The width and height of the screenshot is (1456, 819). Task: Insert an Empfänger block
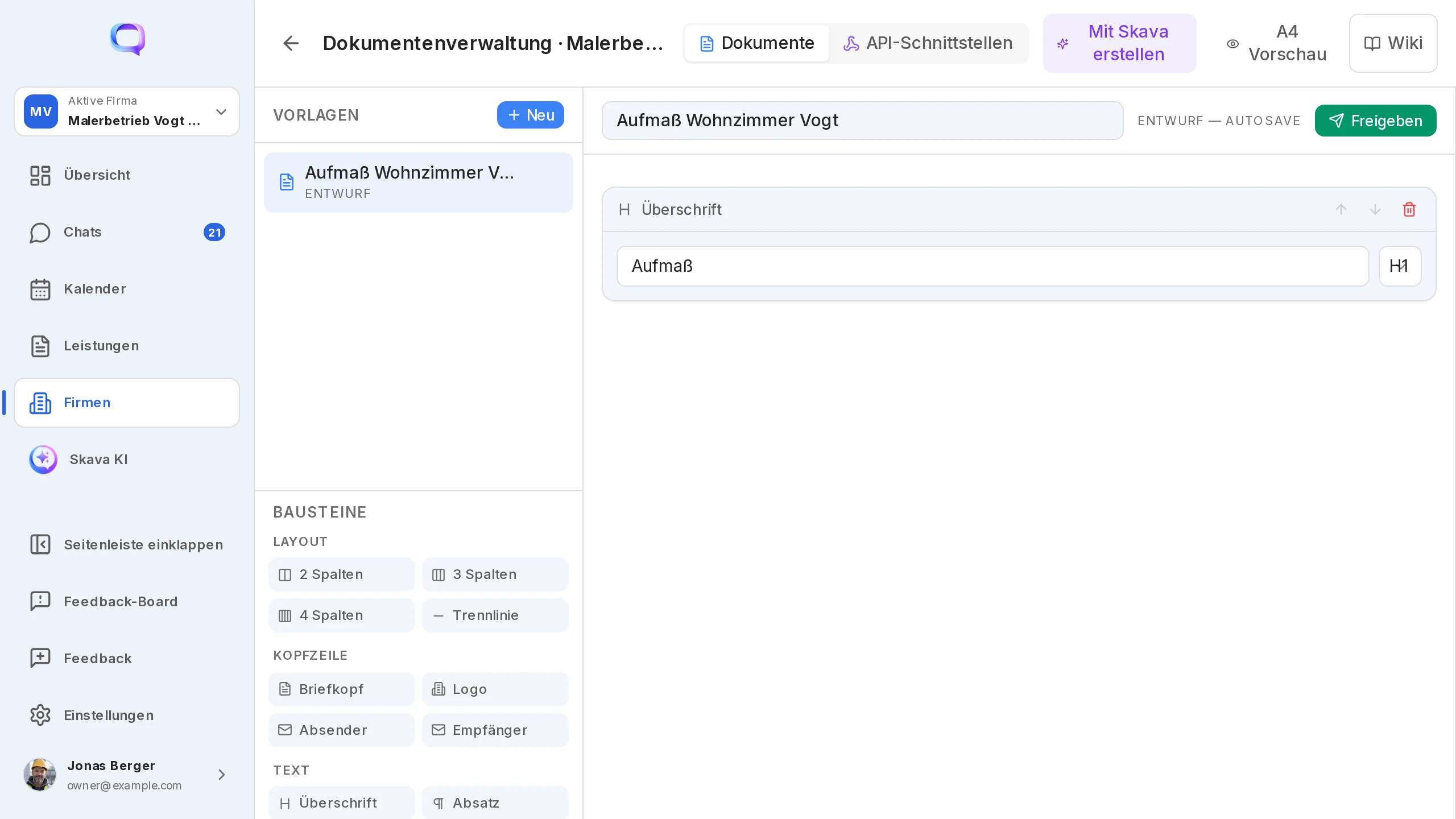[495, 730]
